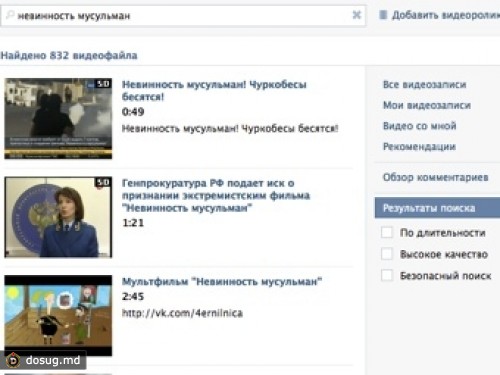This screenshot has height=375, width=500.
Task: Click the film icon beside 'Добавить видеоролик'
Action: click(383, 15)
